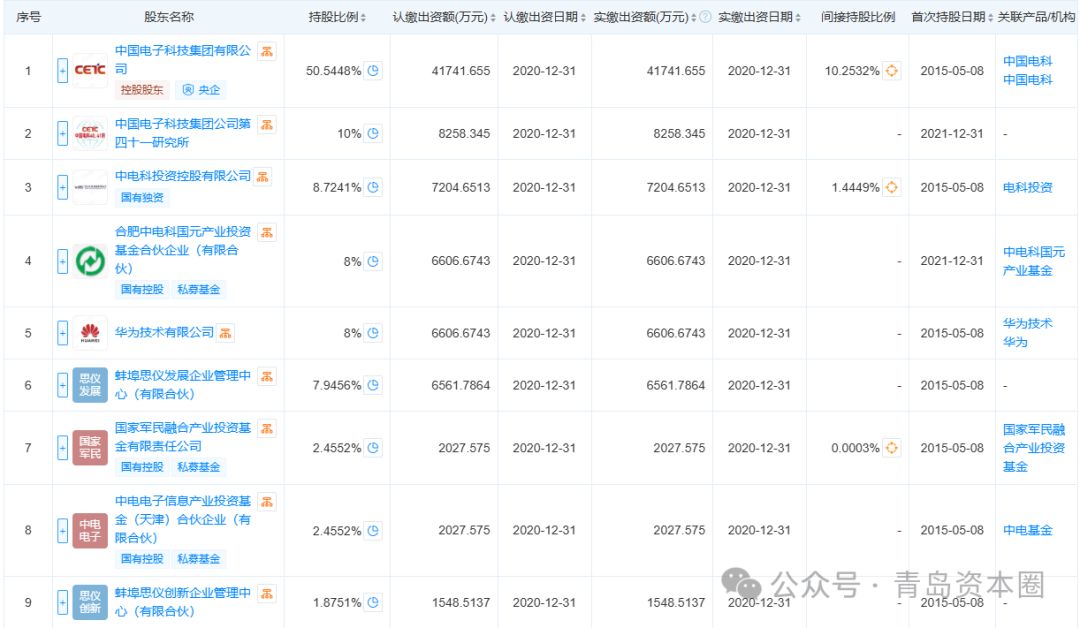The height and width of the screenshot is (628, 1080).
Task: Open the pie chart icon next to 50.5448%
Action: tap(373, 71)
